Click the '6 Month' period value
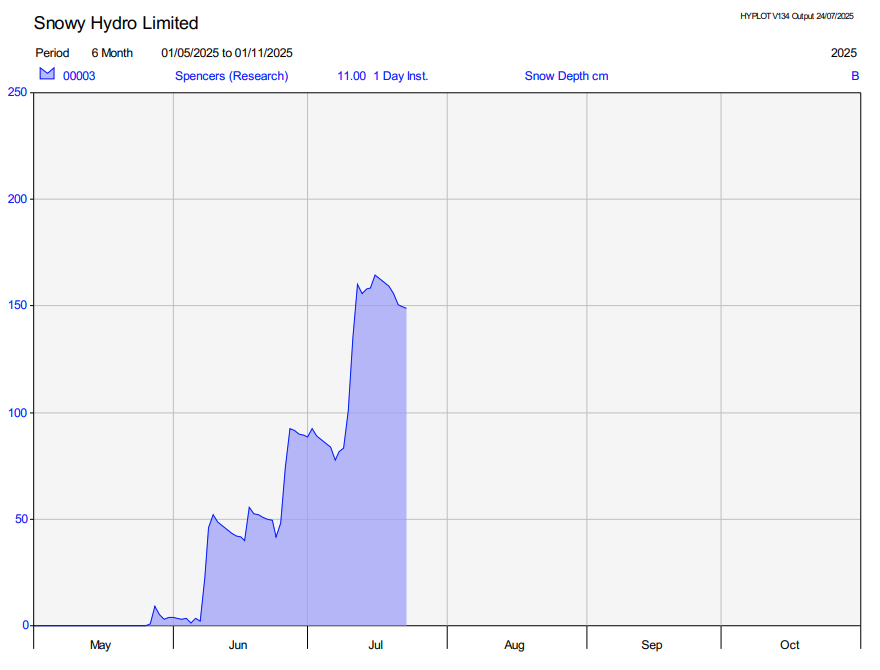 112,53
